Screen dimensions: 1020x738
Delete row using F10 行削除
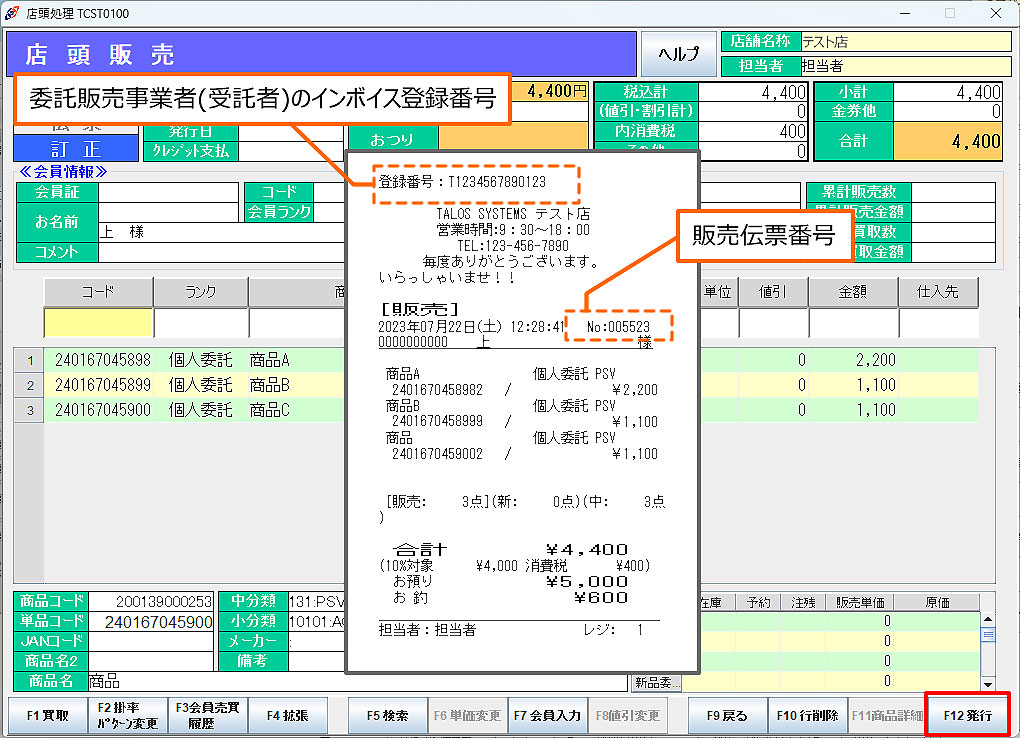click(807, 716)
